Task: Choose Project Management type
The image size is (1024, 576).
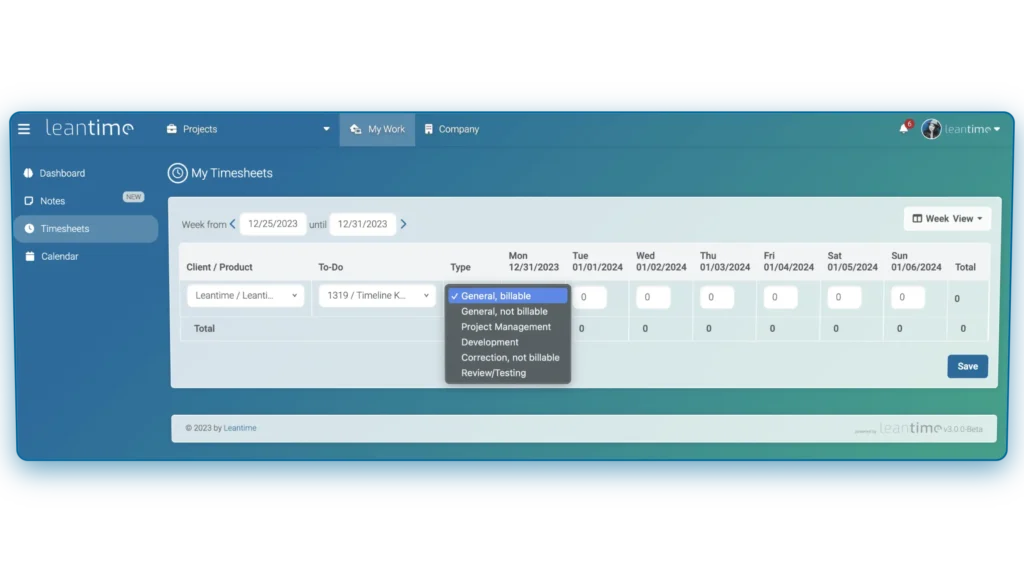Action: pos(507,327)
